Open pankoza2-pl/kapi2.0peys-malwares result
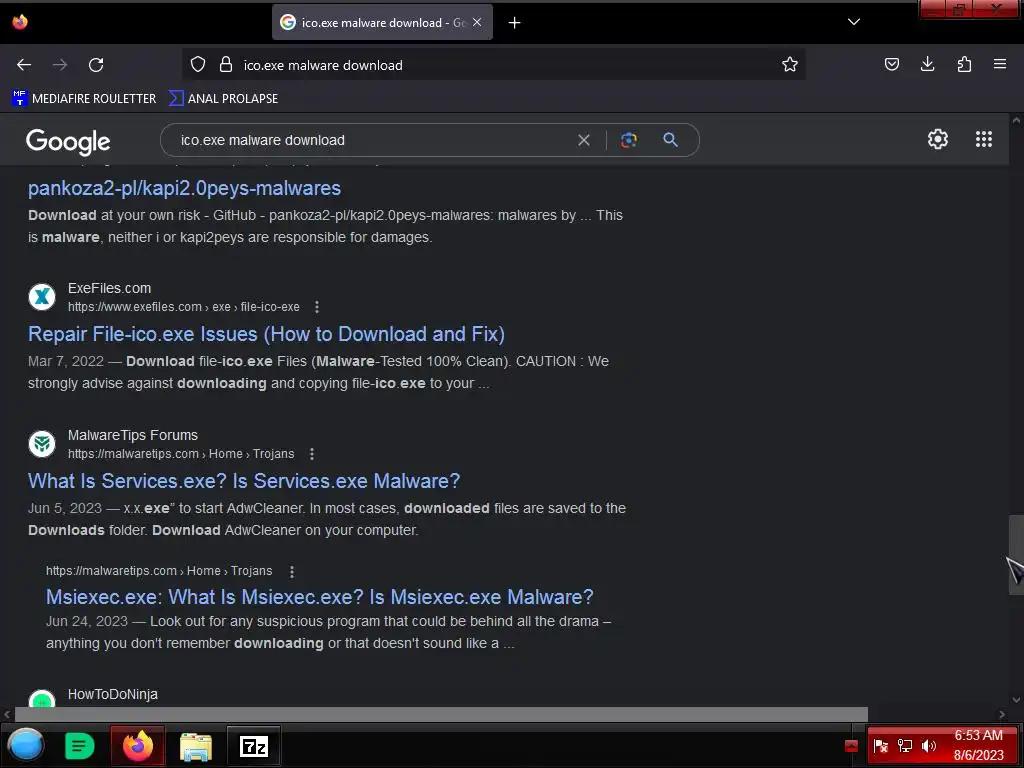1024x768 pixels. 184,188
